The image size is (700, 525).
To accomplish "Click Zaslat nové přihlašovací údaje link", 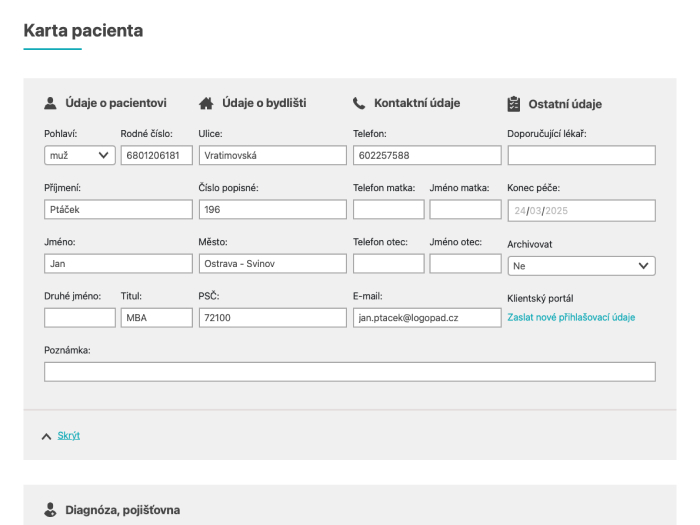I will pyautogui.click(x=571, y=317).
